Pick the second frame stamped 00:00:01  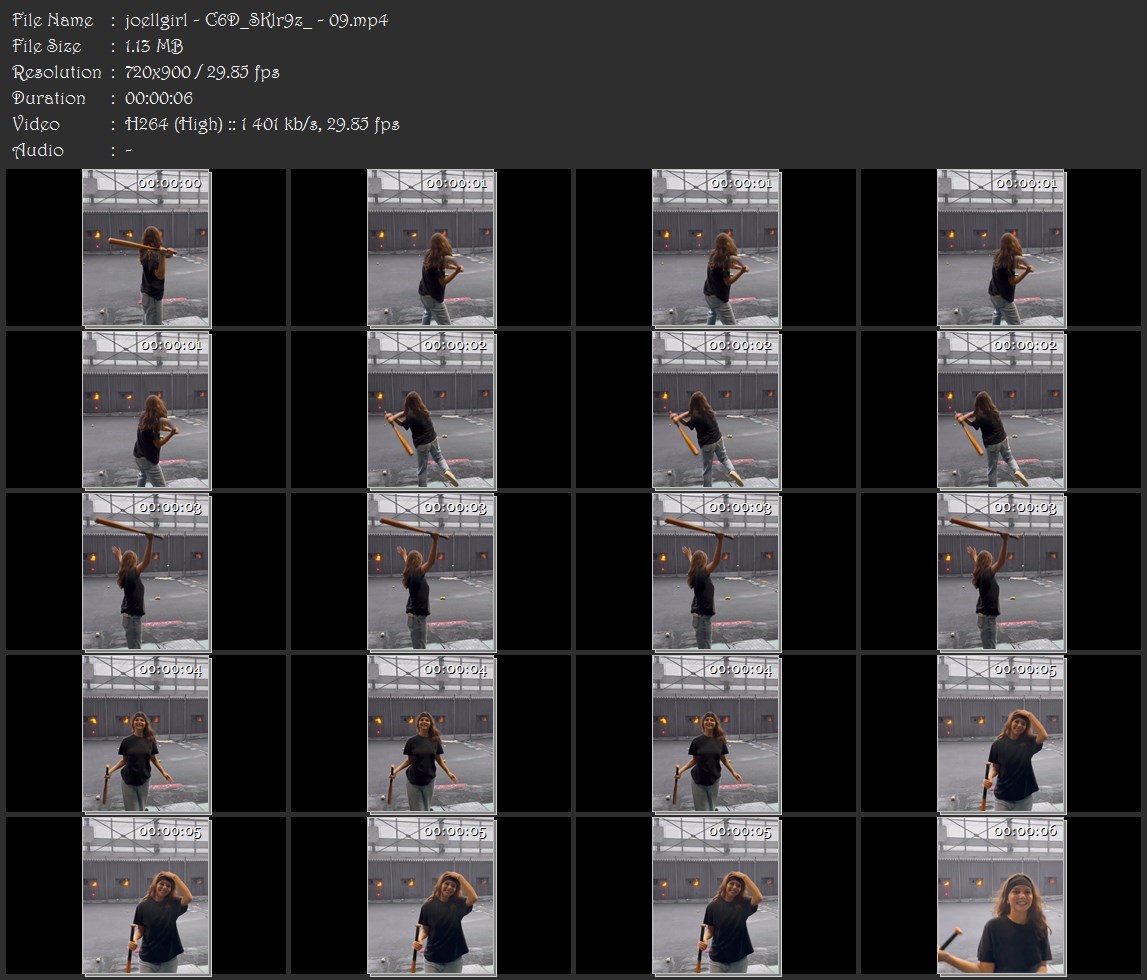pos(716,248)
